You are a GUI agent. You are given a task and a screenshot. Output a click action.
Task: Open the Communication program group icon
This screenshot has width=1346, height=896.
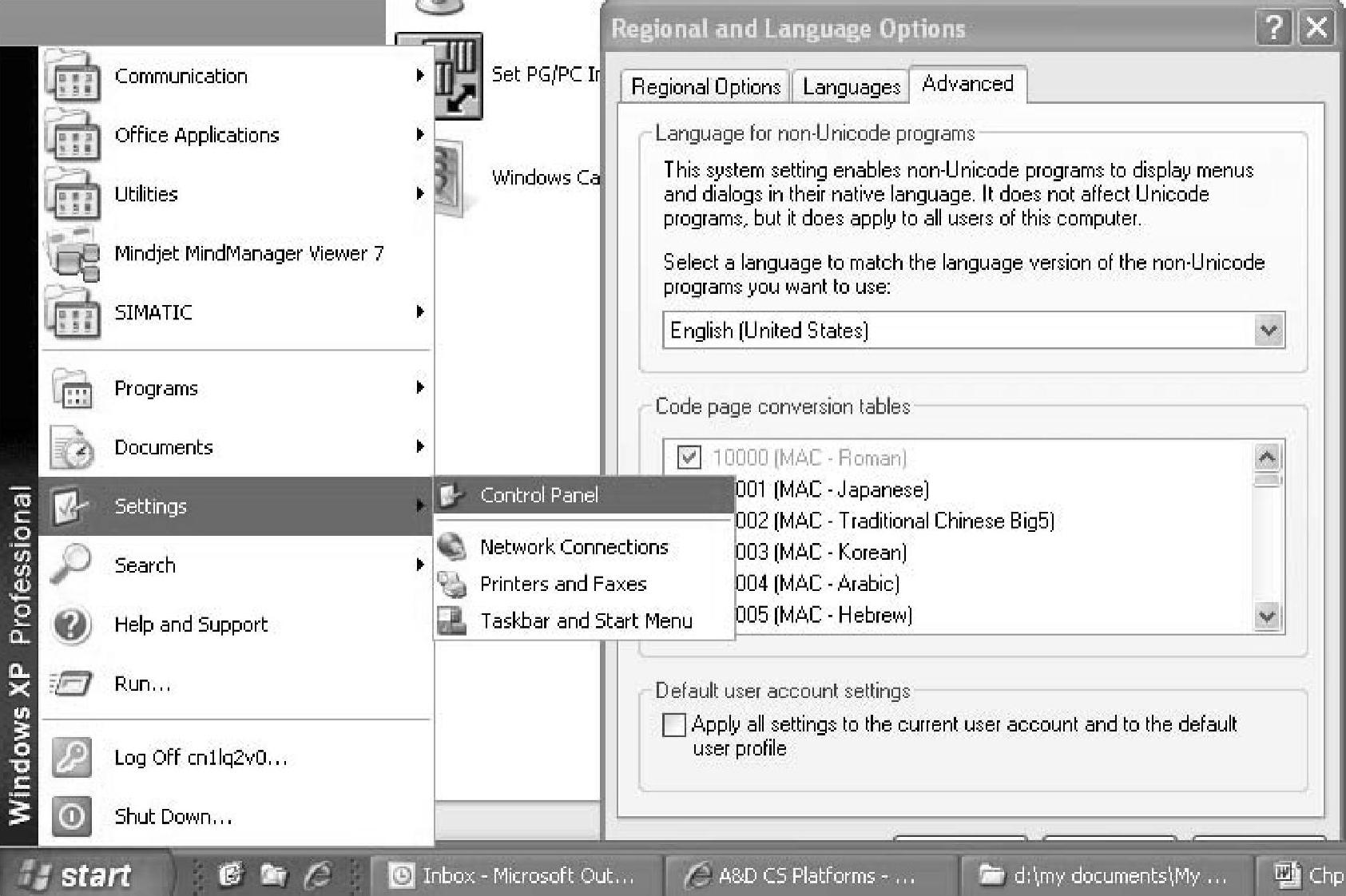tap(73, 76)
